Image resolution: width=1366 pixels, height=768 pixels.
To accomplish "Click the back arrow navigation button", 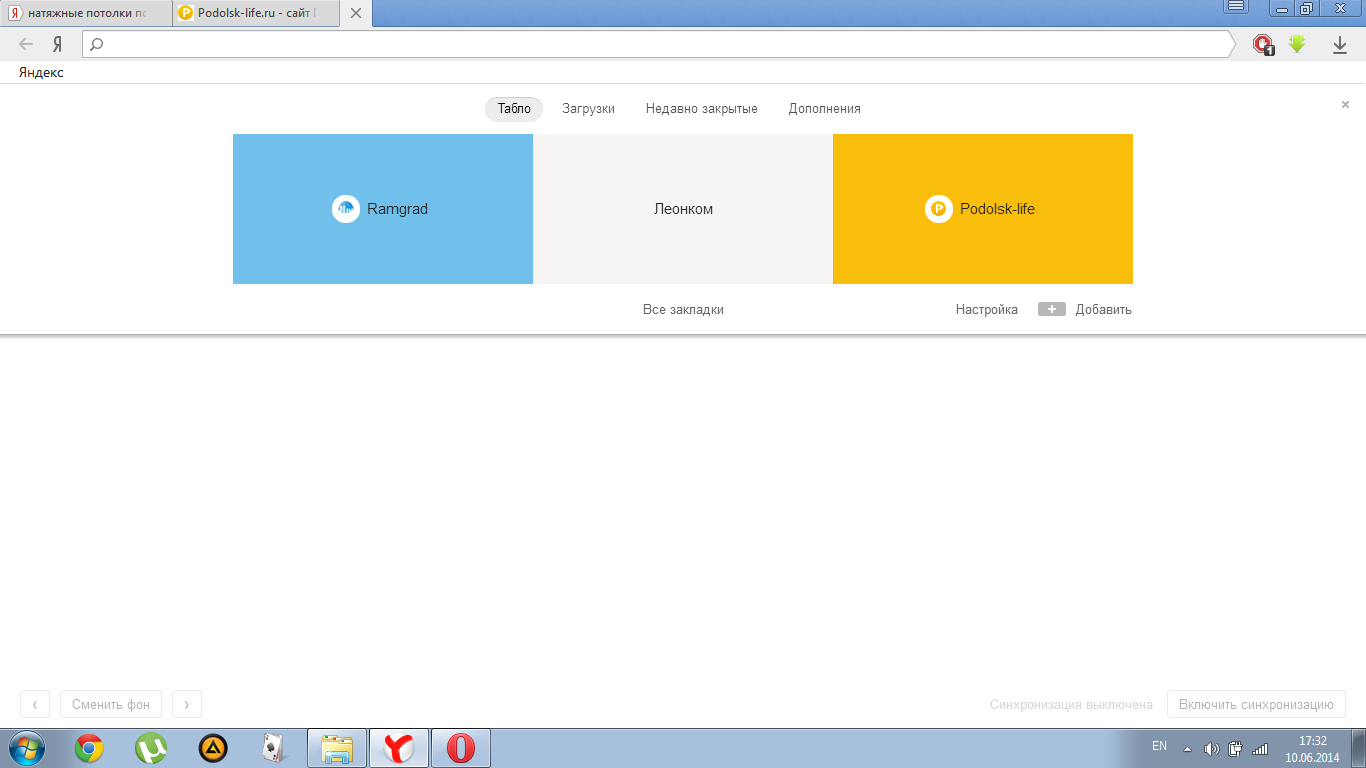I will (26, 44).
